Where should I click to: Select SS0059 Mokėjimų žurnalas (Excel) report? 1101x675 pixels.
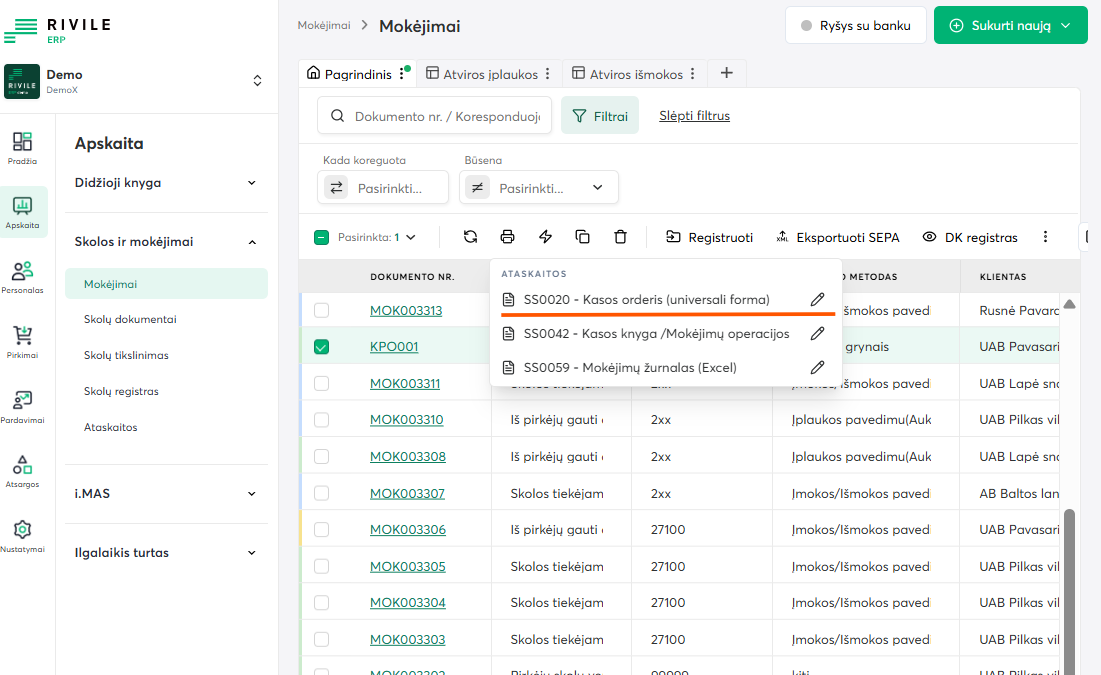click(x=629, y=367)
